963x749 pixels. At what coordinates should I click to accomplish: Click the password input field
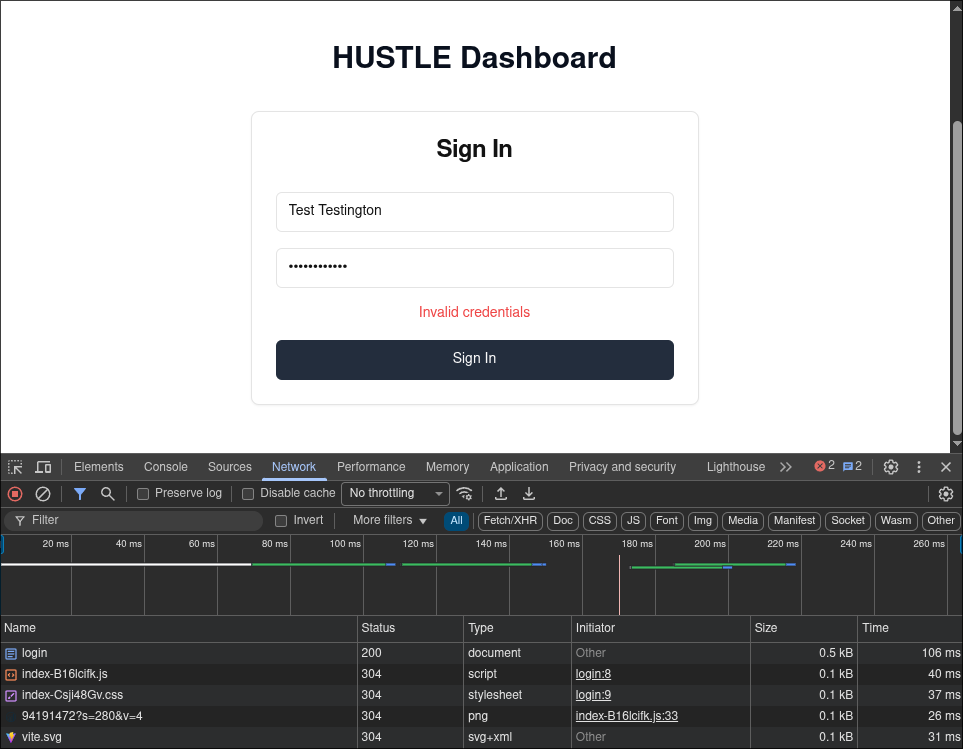[475, 268]
